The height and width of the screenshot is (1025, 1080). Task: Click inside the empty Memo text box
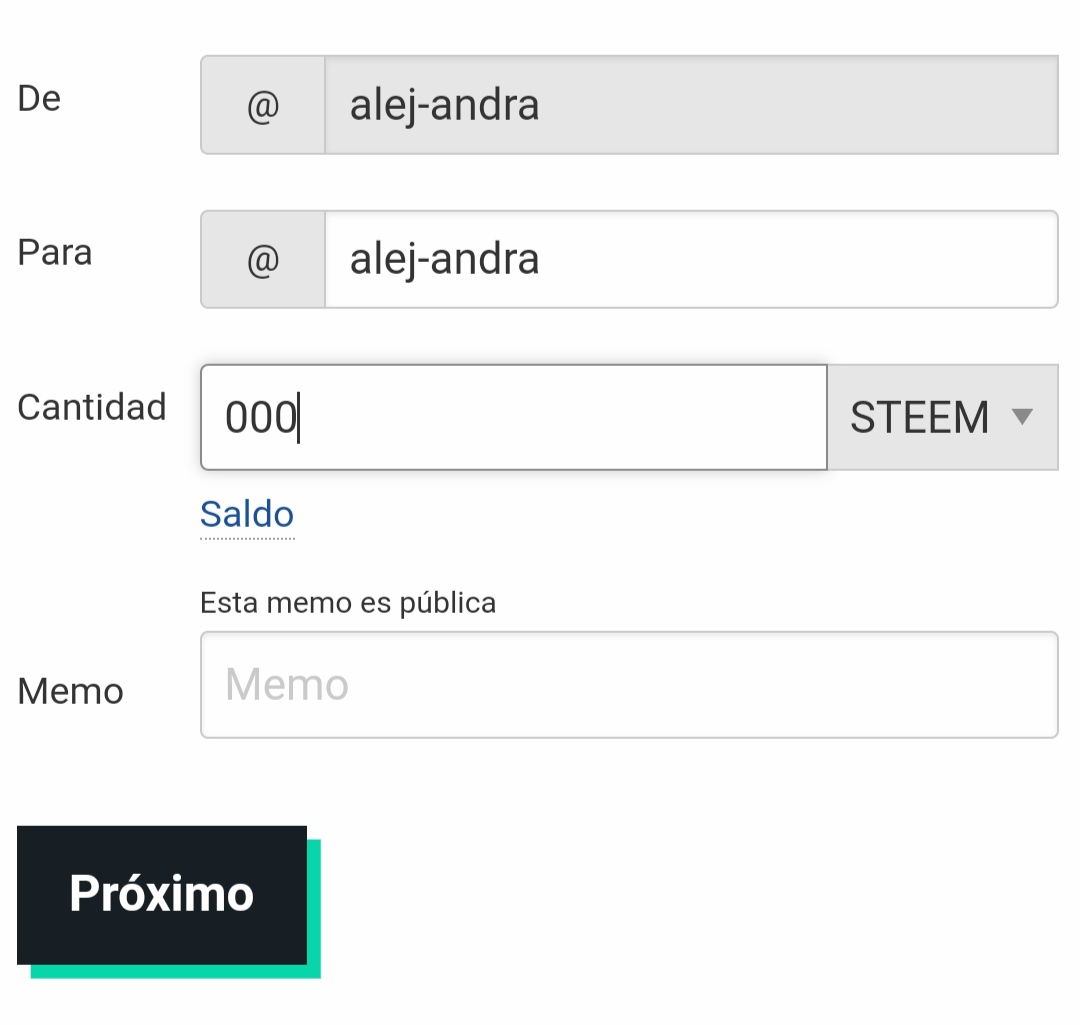[629, 685]
